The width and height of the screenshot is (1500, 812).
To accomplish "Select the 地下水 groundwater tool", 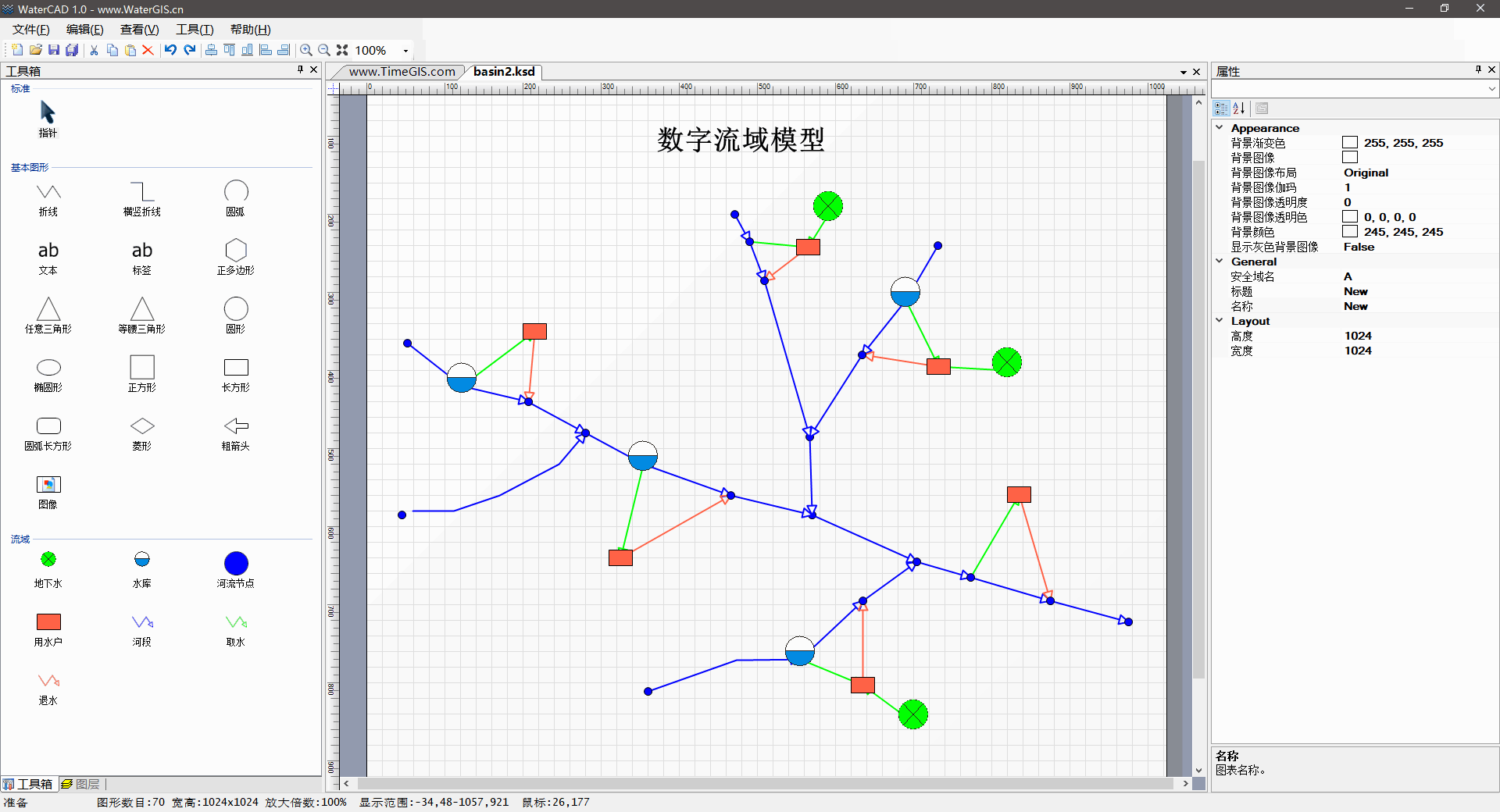I will (x=48, y=561).
